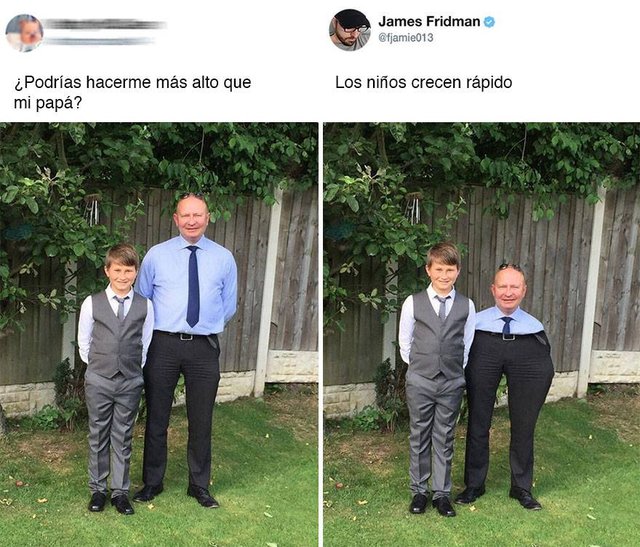
Task: Open the edited right photo
Action: pos(482,334)
